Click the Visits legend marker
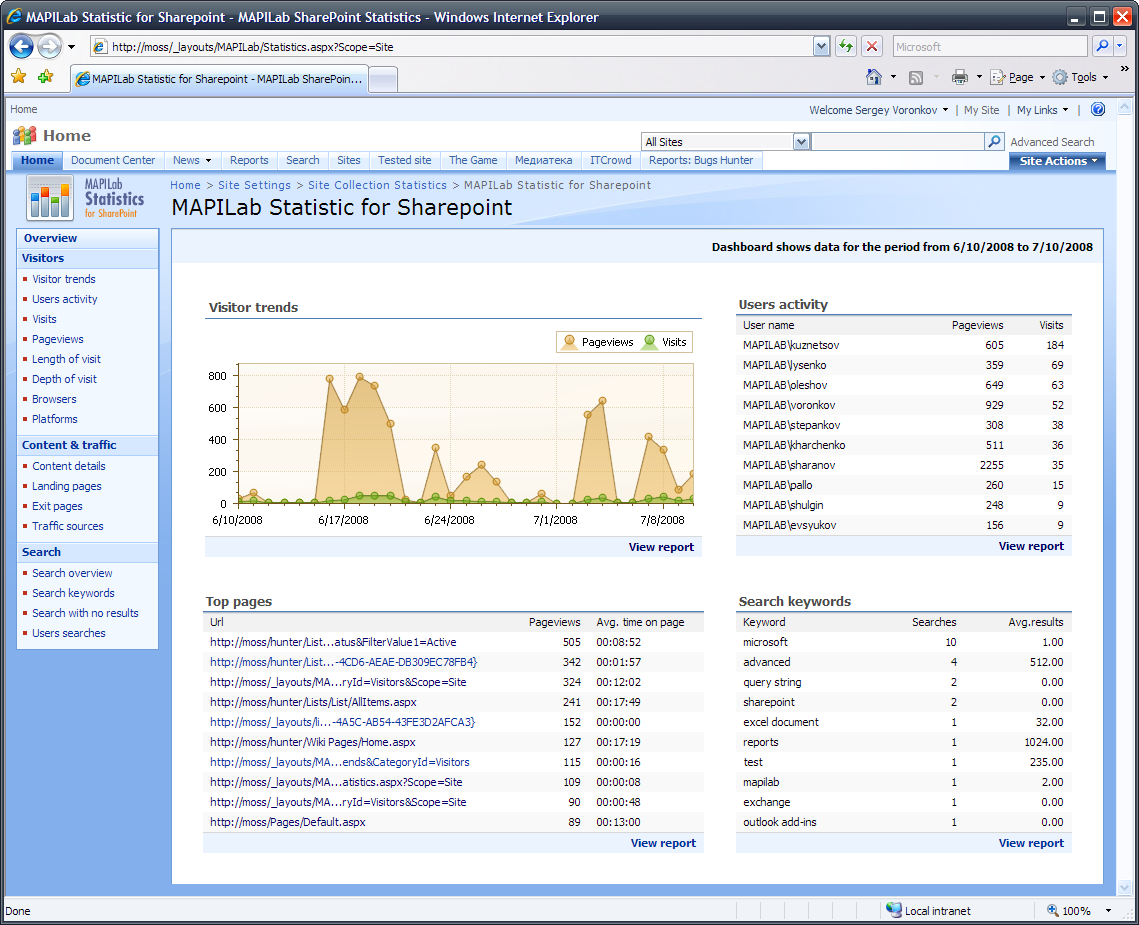 (x=649, y=342)
